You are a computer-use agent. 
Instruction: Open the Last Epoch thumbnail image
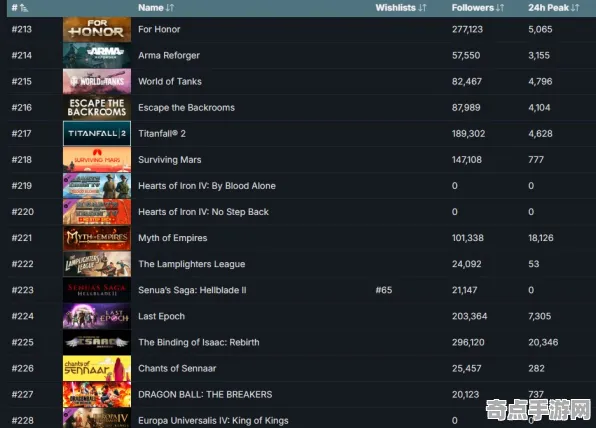point(97,316)
